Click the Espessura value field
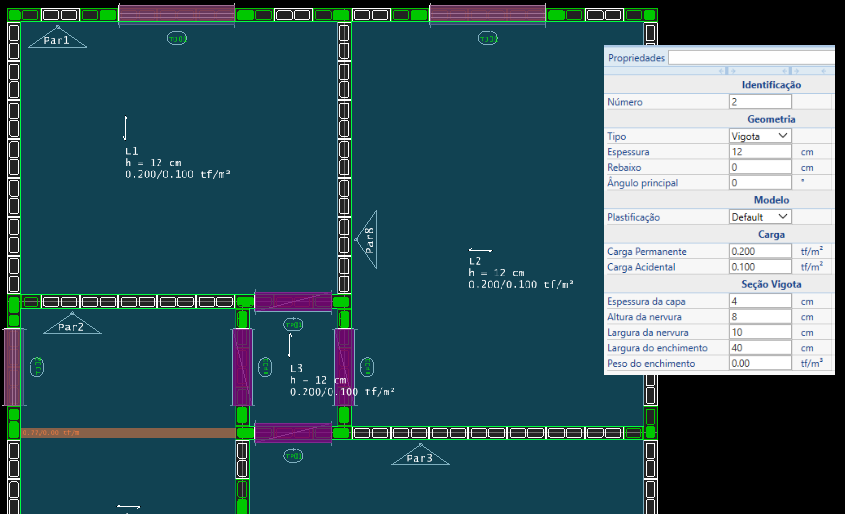The width and height of the screenshot is (845, 514). pos(760,152)
